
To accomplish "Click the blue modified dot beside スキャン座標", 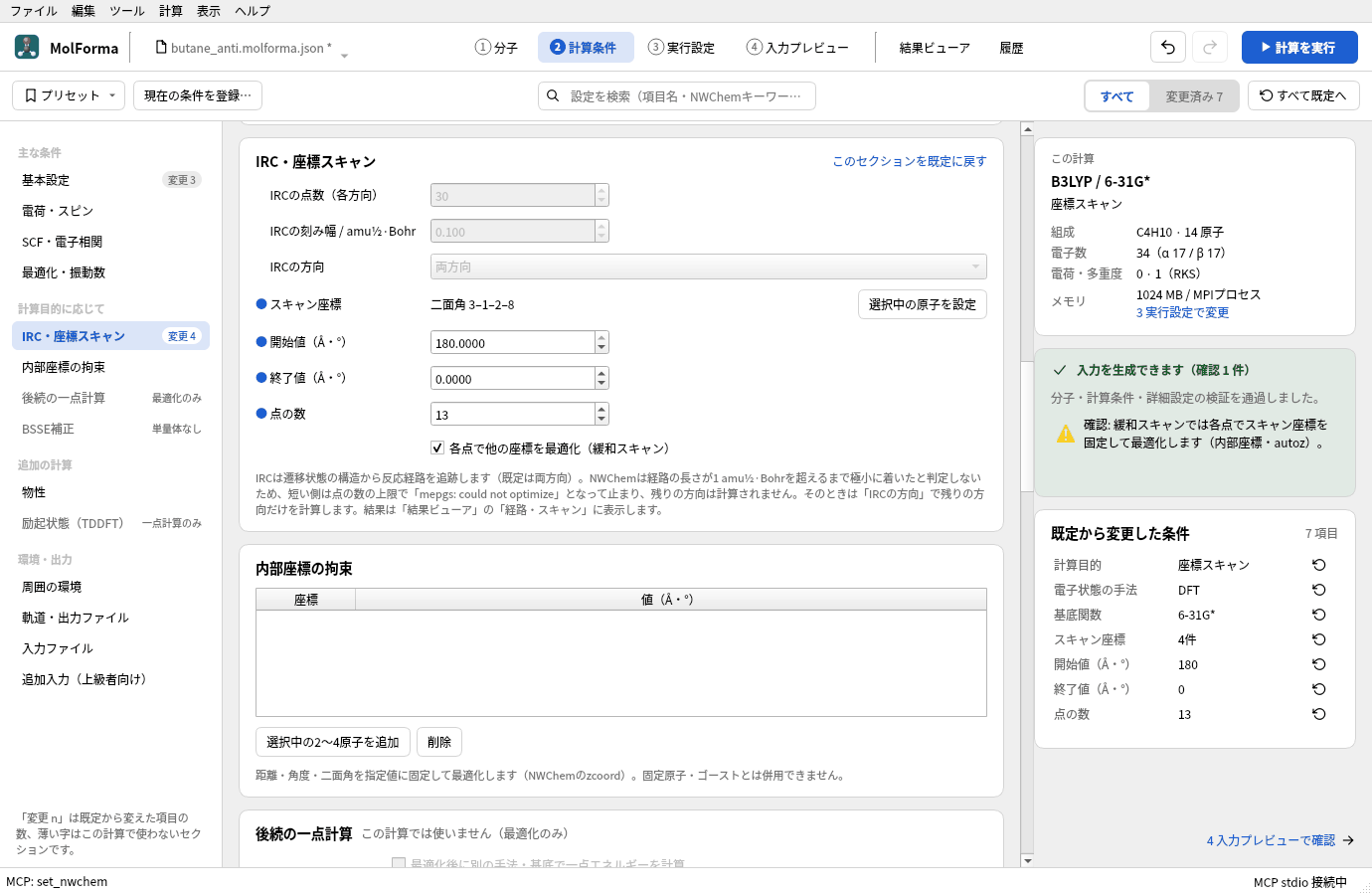I will 261,304.
